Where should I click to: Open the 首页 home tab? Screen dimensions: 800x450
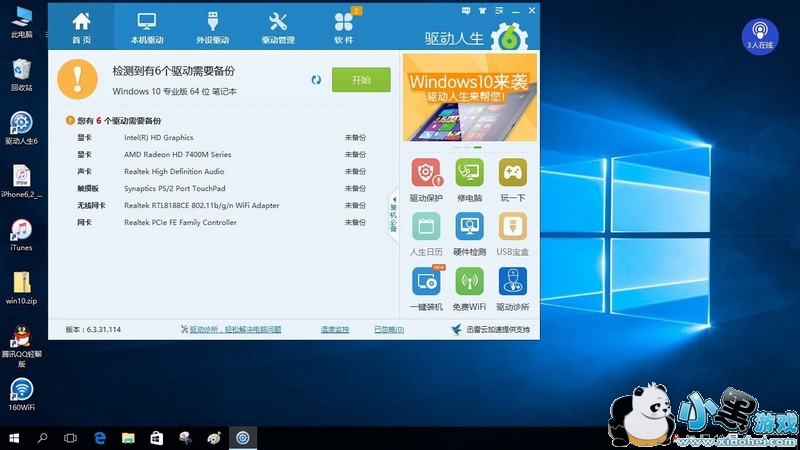(82, 28)
